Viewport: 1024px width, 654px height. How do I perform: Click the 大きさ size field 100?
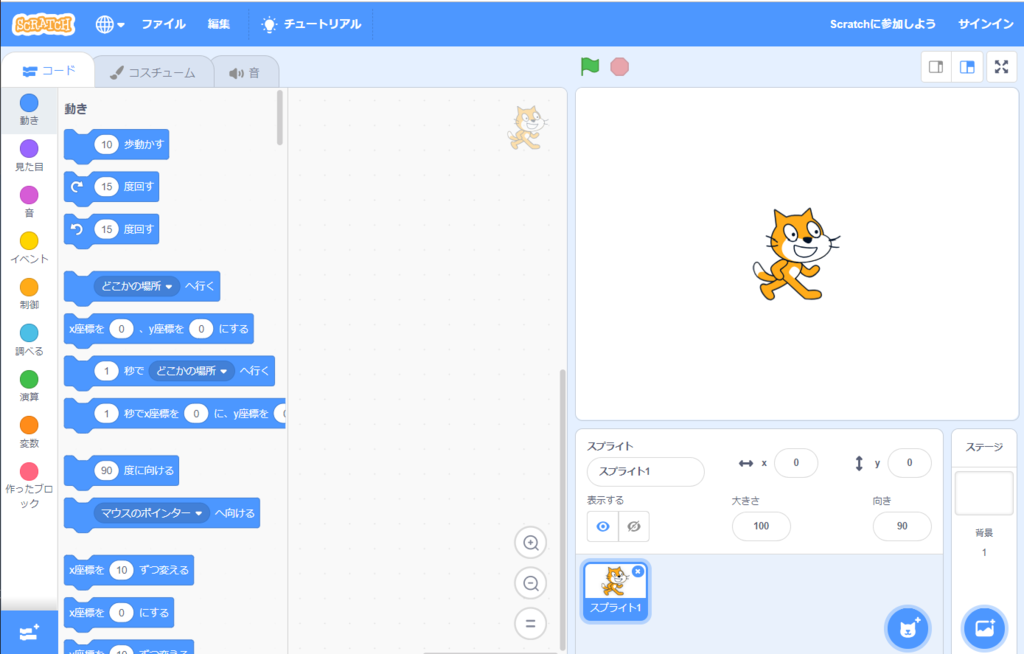pyautogui.click(x=761, y=526)
